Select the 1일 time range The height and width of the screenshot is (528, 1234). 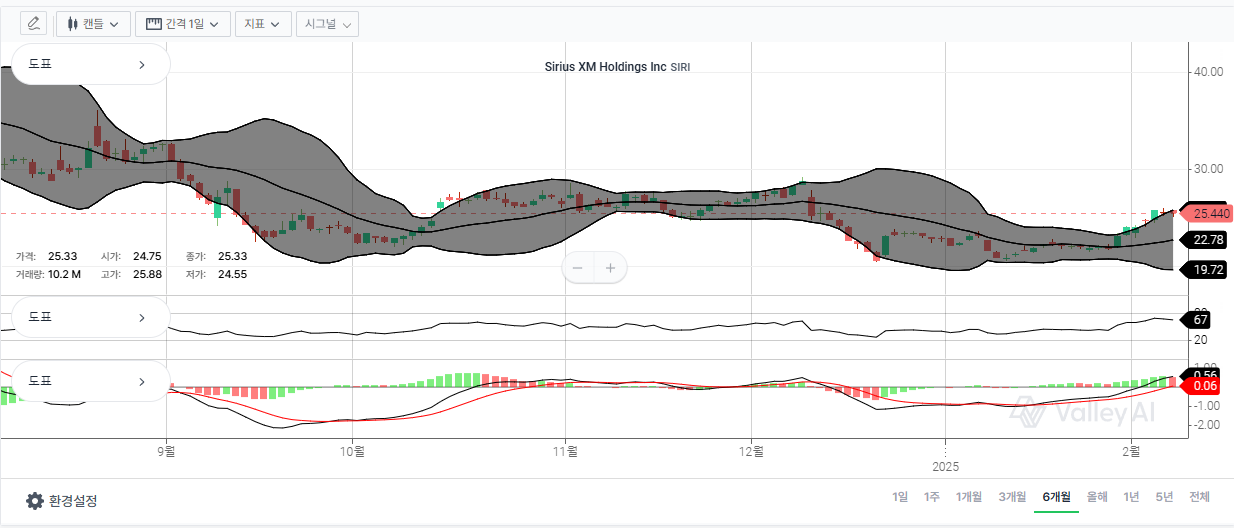click(900, 497)
